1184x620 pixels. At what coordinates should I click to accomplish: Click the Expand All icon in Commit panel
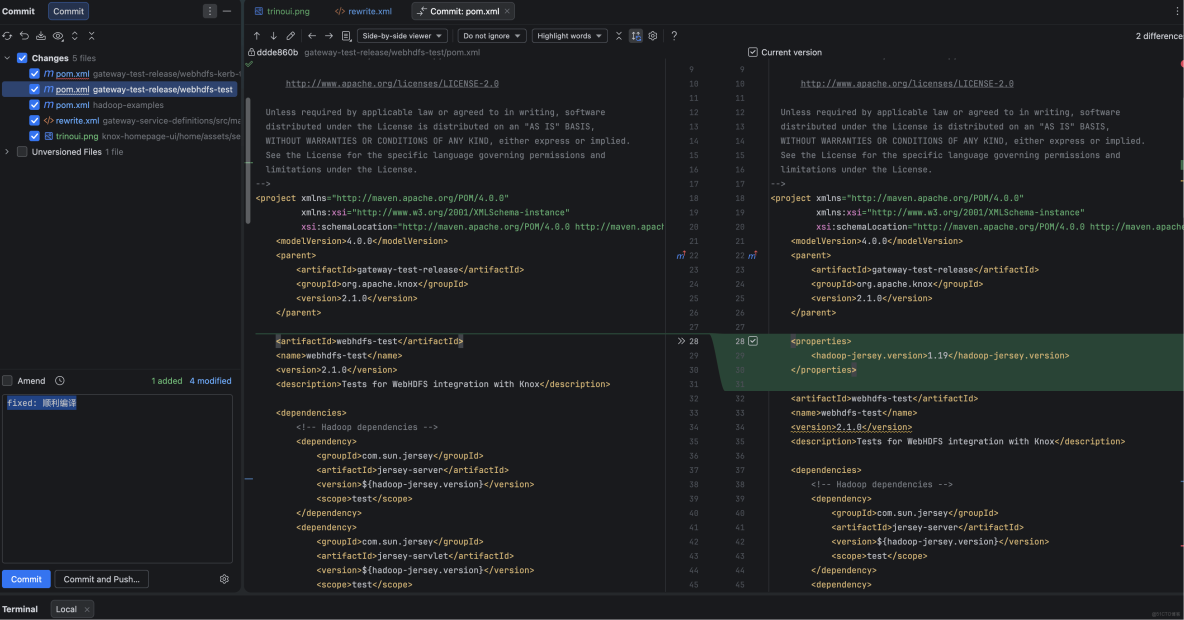[x=76, y=35]
